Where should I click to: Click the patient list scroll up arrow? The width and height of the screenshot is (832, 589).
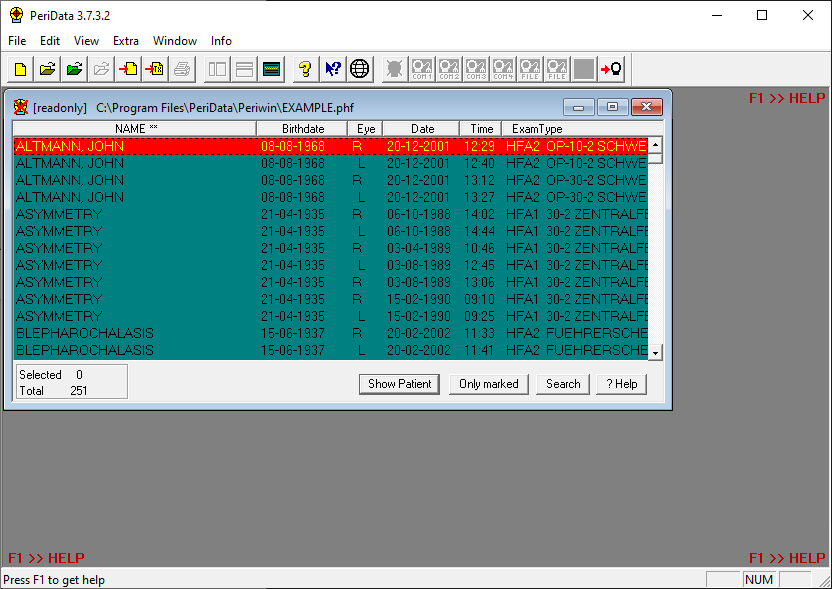coord(656,145)
